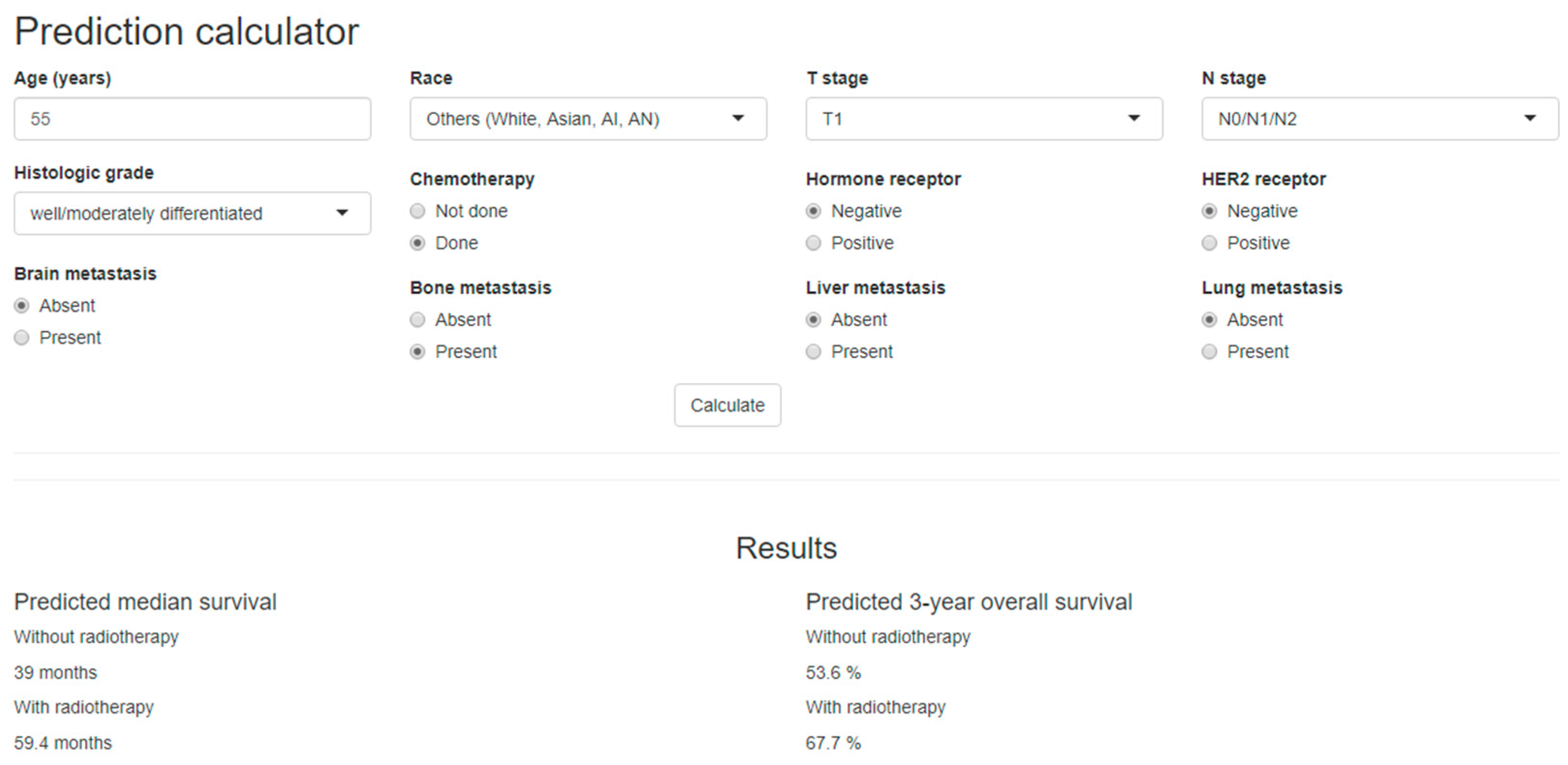Open the N stage dropdown
Screen dimensions: 1568x765
tap(1379, 119)
